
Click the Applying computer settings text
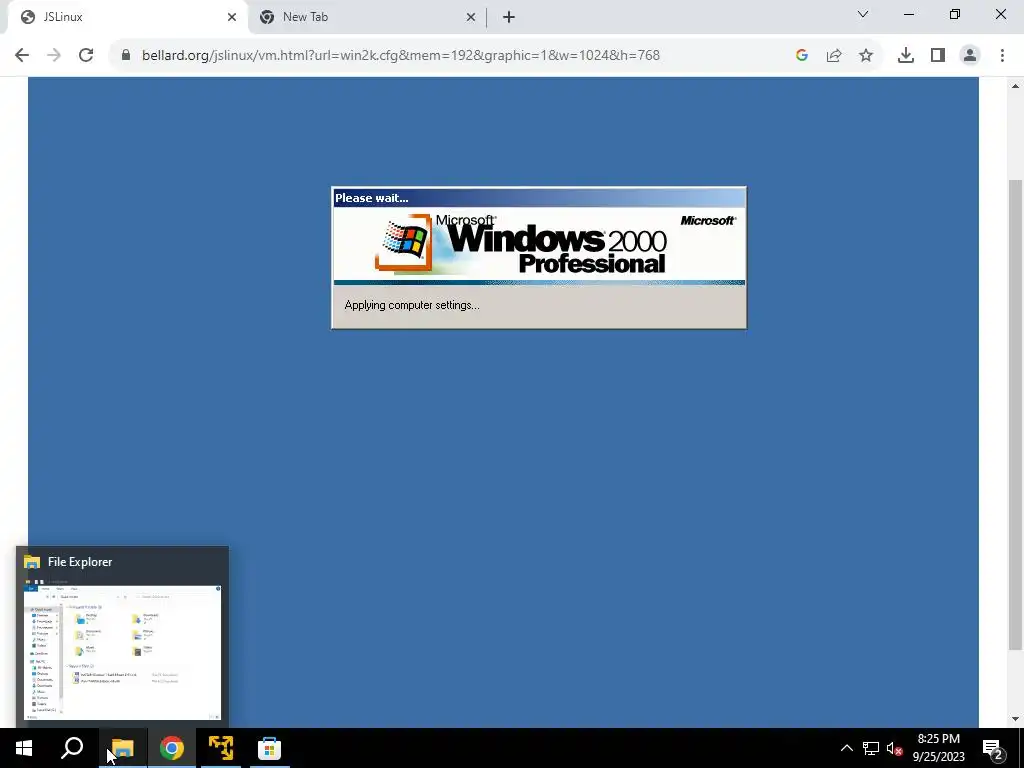click(412, 305)
